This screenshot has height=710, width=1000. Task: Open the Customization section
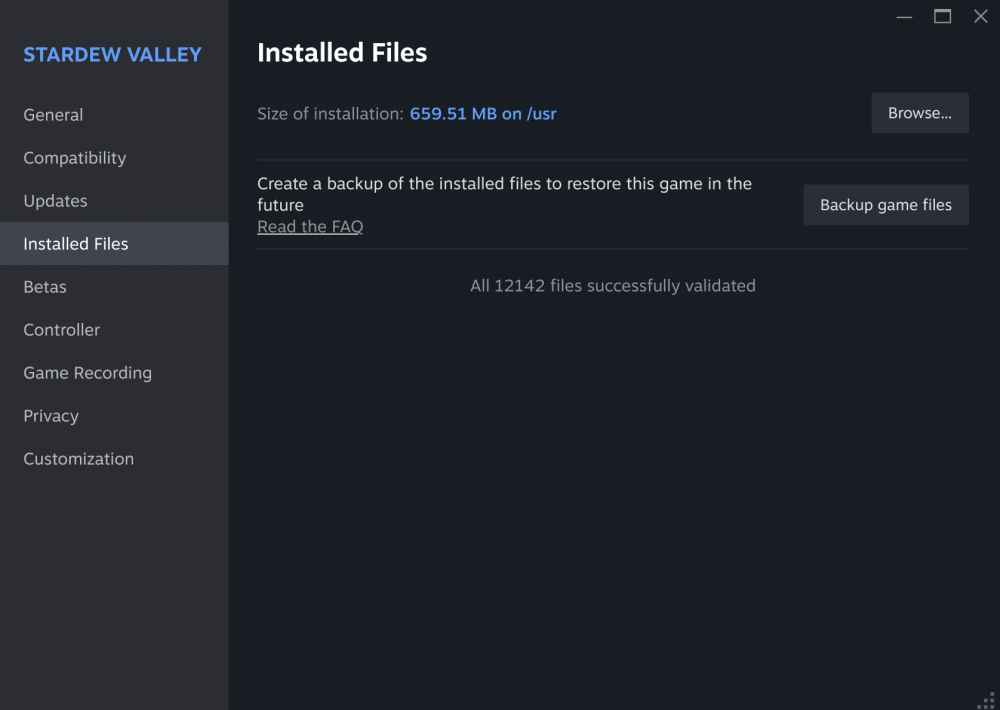(x=79, y=459)
